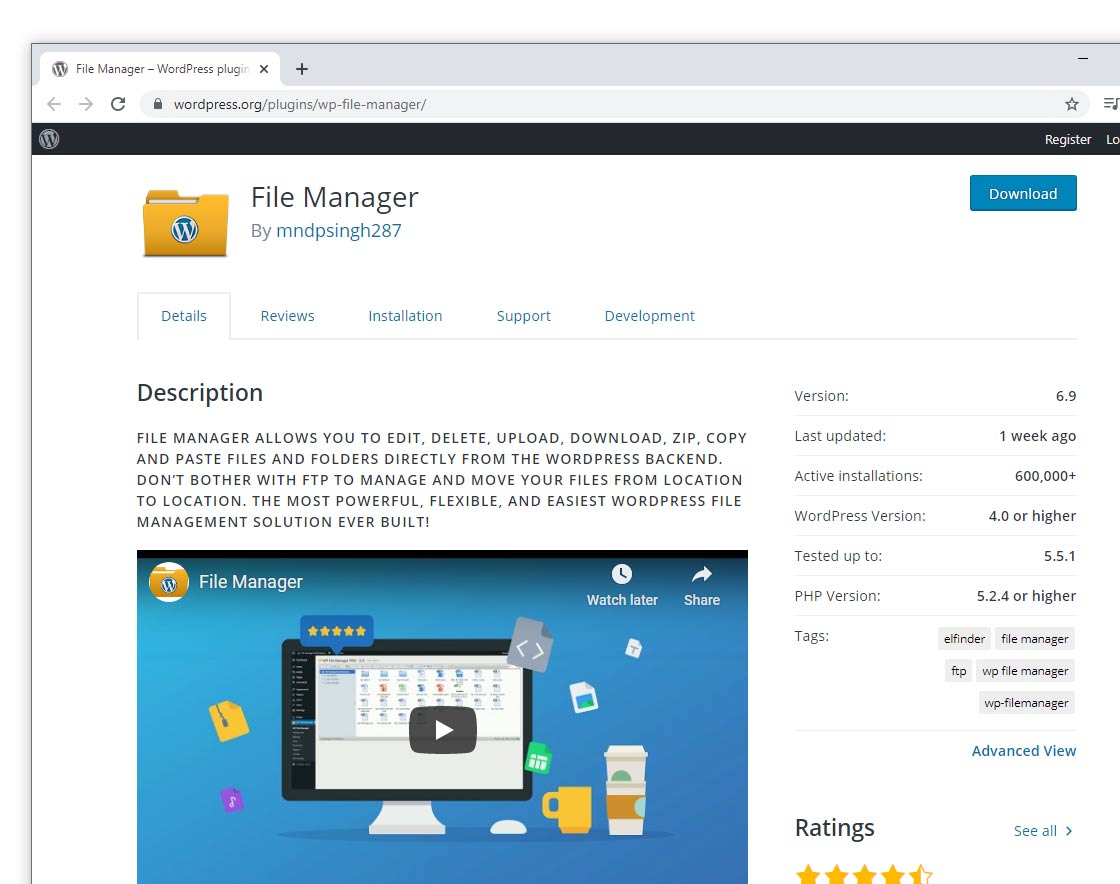Click the File Manager folder plugin icon
This screenshot has width=1120, height=884.
click(186, 223)
